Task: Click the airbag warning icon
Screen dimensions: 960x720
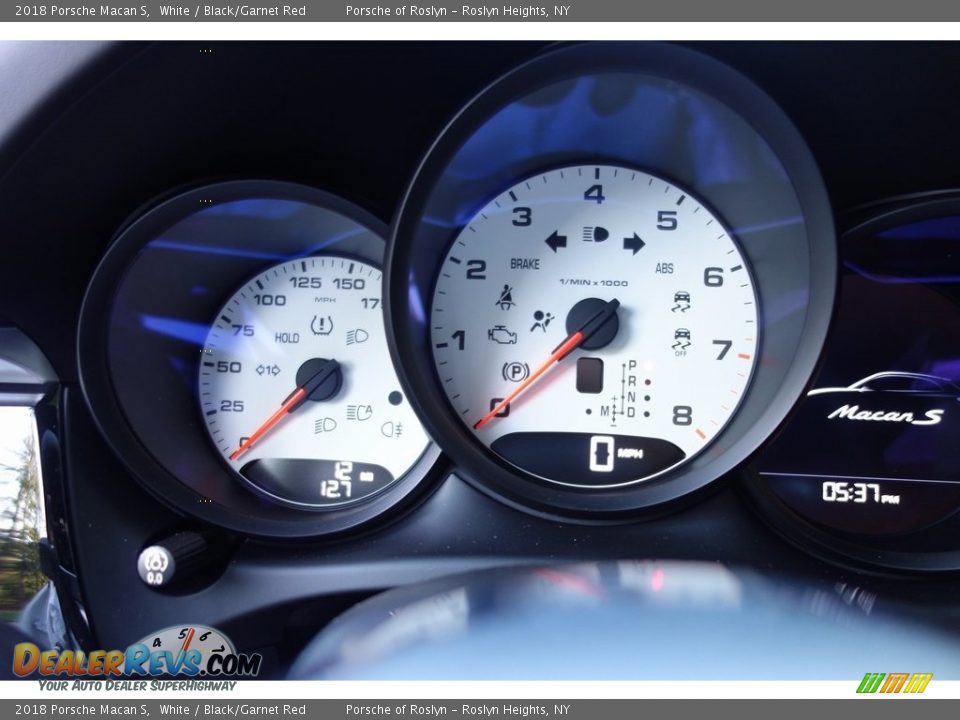Action: coord(541,321)
